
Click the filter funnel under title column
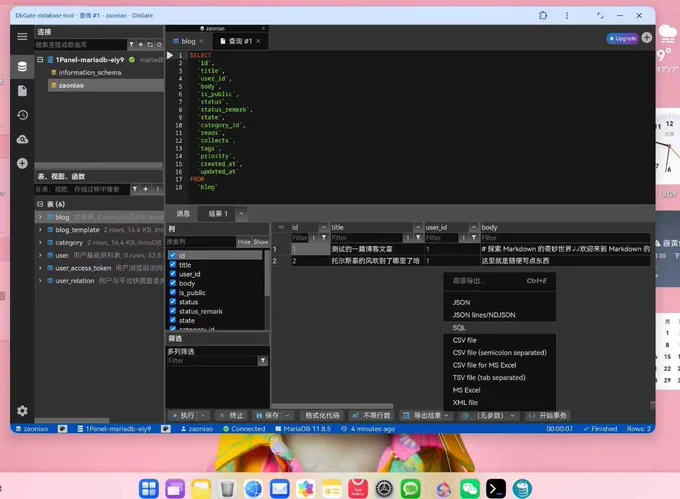pyautogui.click(x=418, y=238)
